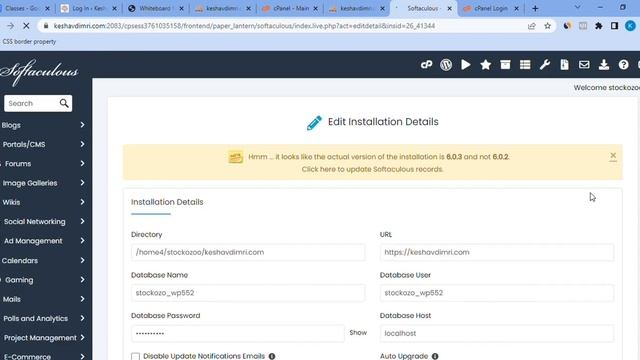Click the share page icon in address bar

[x=531, y=26]
